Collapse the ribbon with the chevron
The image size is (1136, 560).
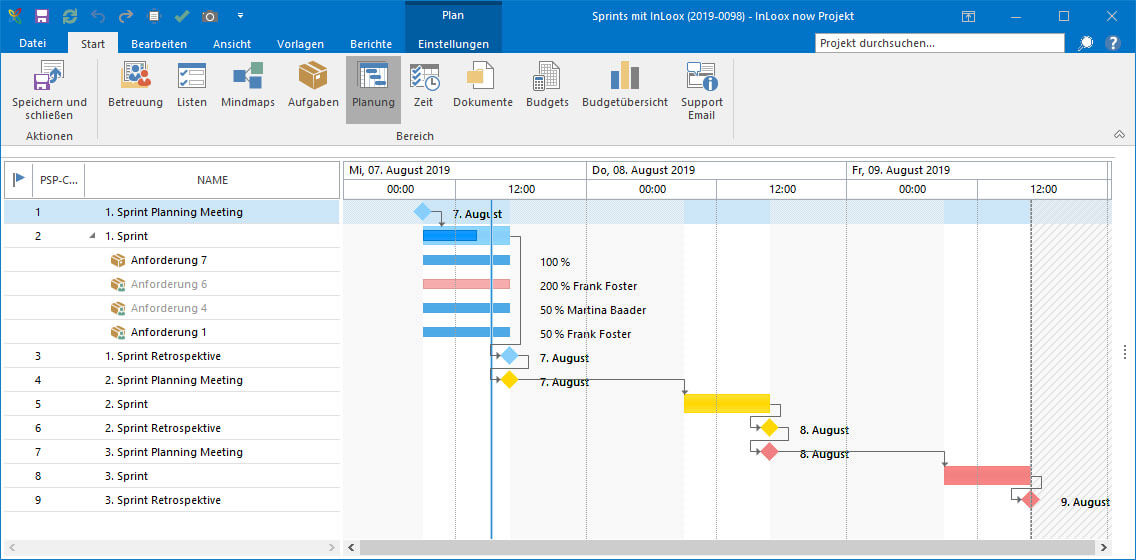[x=1119, y=135]
